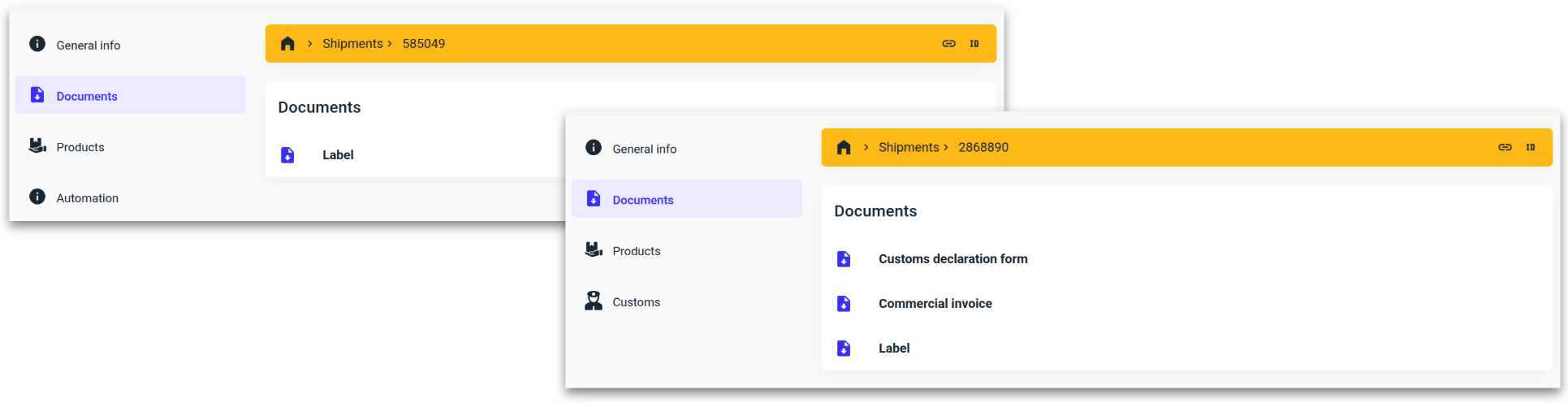Download icon beside Label in shipment 585049
Viewport: 1568px width, 403px height.
pyautogui.click(x=287, y=155)
